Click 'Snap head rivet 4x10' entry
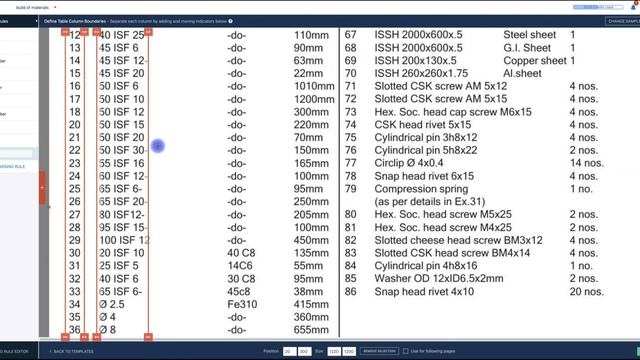The width and height of the screenshot is (640, 360). click(424, 291)
